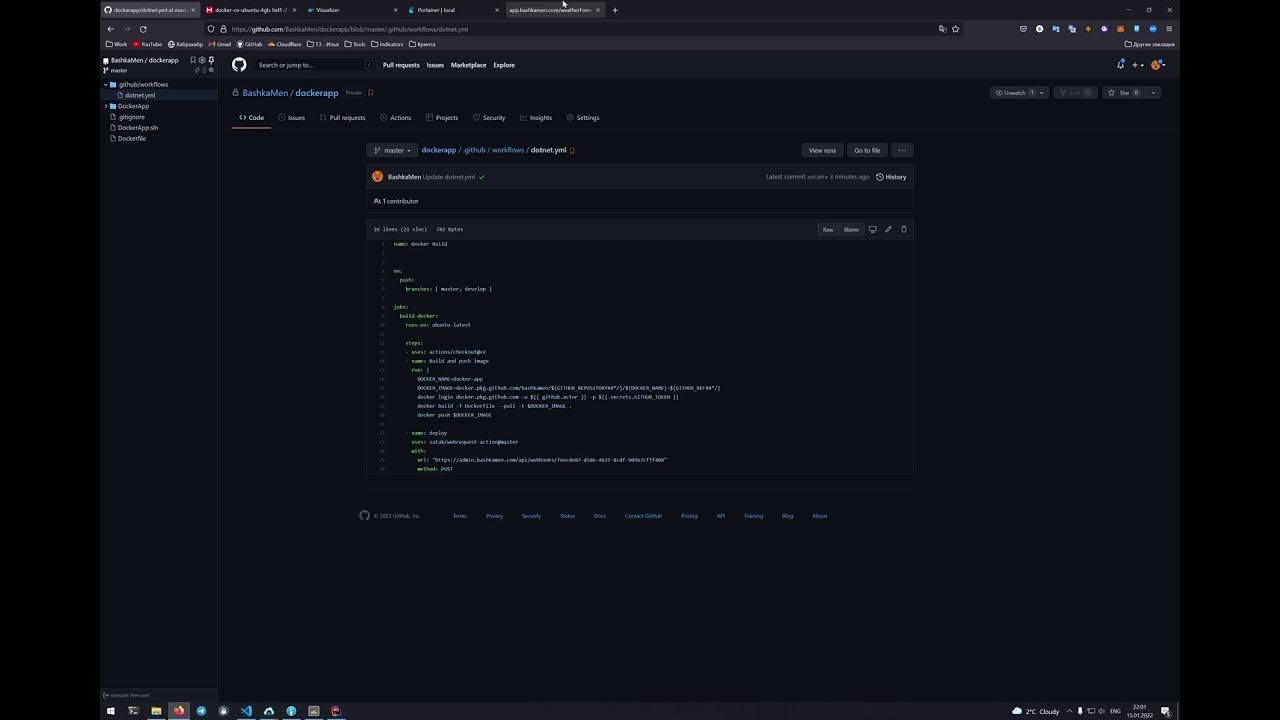Click the Raw button
Viewport: 1280px width, 720px height.
coord(828,229)
